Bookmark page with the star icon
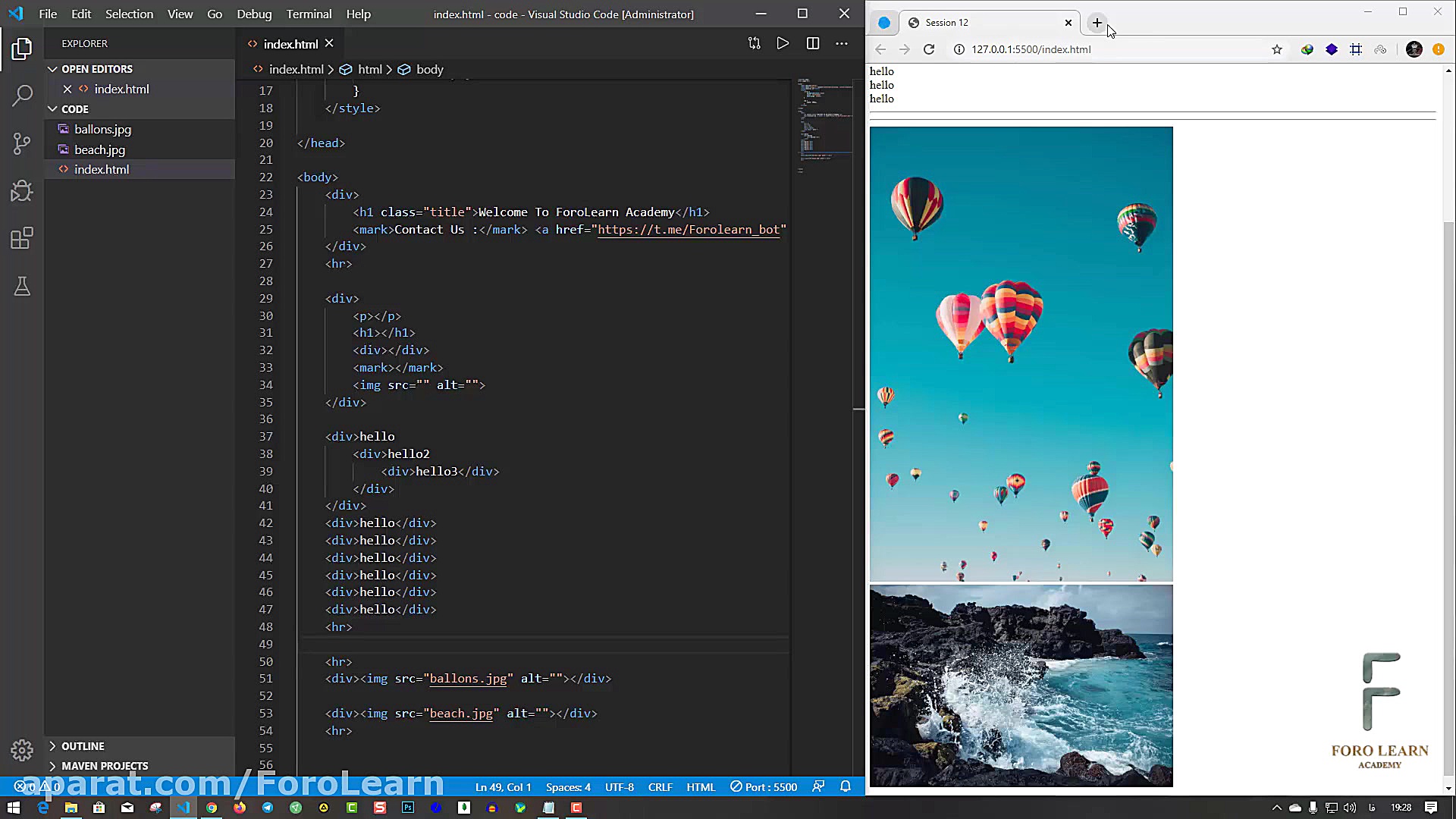The width and height of the screenshot is (1456, 819). tap(1277, 49)
